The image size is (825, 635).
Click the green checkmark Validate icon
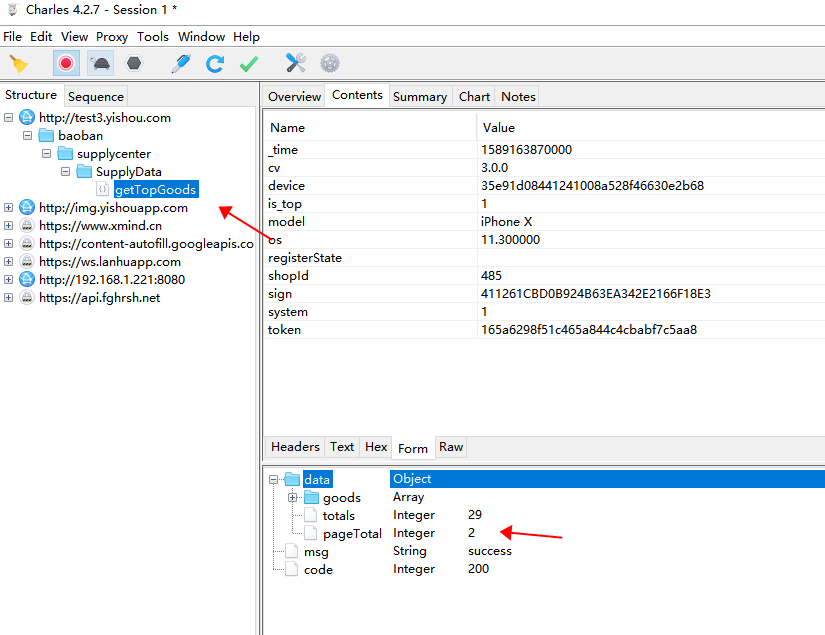coord(249,64)
